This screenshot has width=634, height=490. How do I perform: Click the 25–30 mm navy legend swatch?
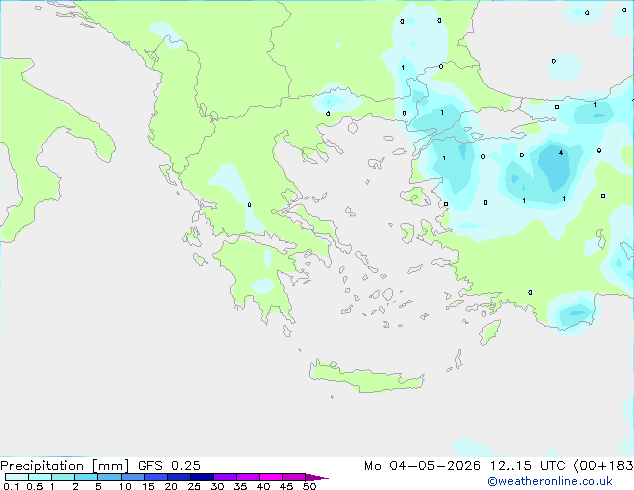[202, 477]
